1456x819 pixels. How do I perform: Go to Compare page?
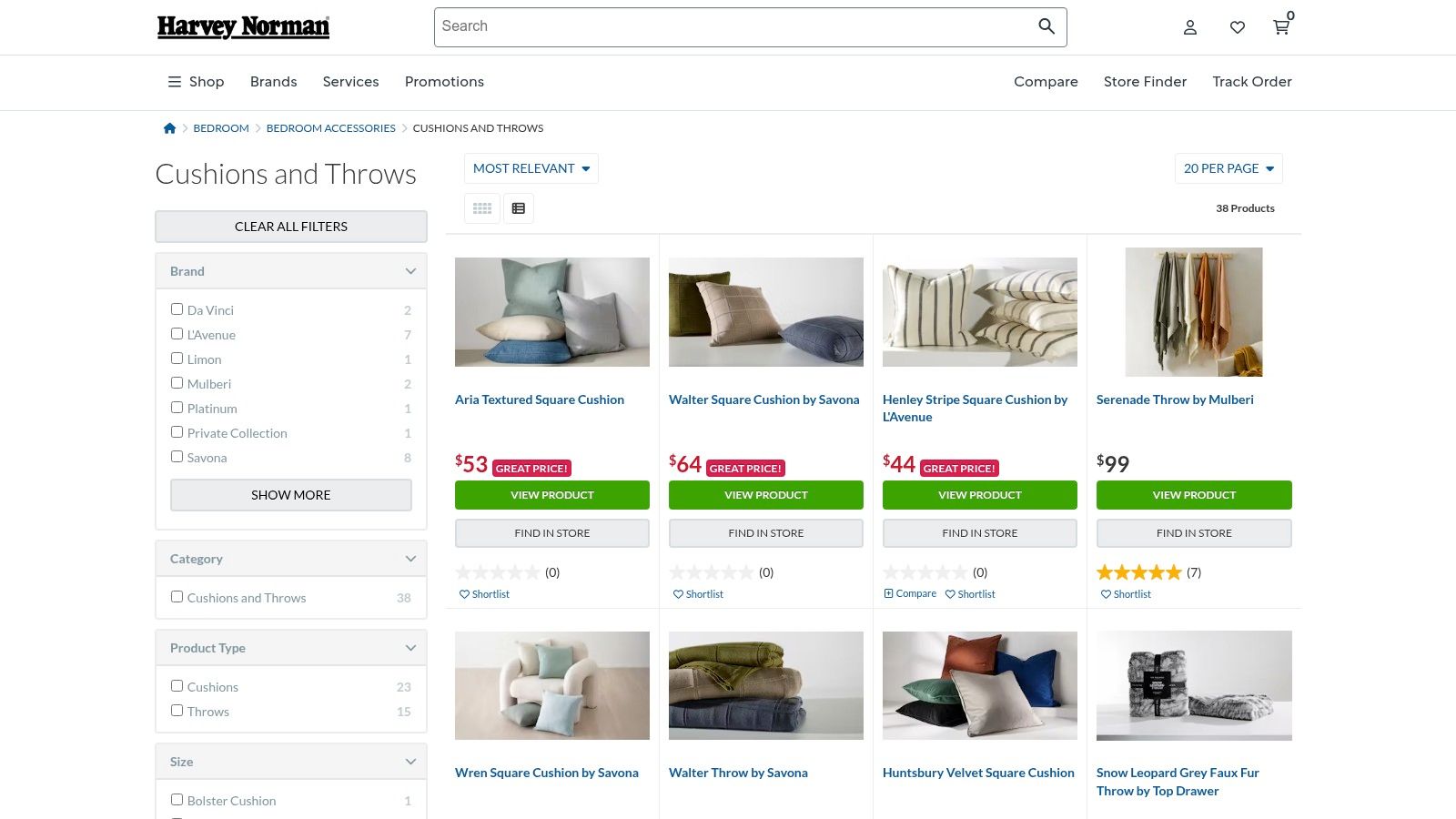[1046, 82]
